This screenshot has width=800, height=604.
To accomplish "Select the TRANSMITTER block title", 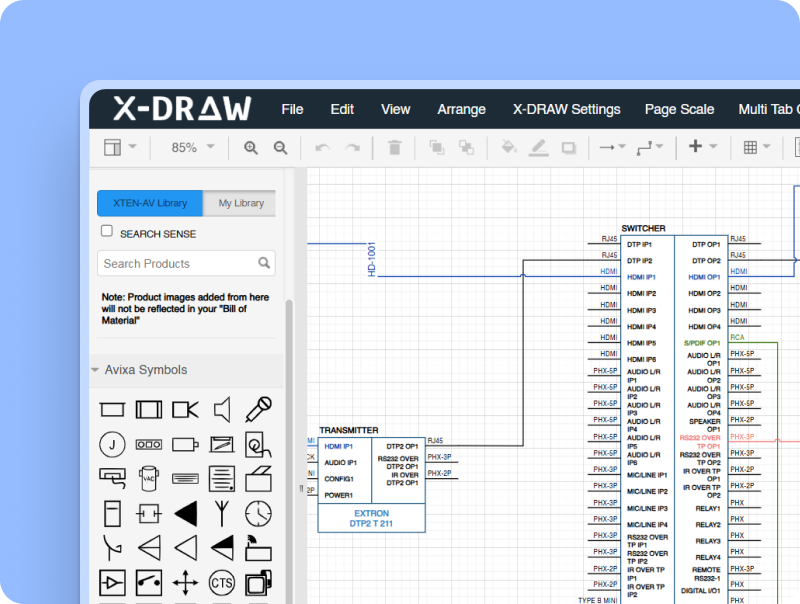I will tap(349, 430).
